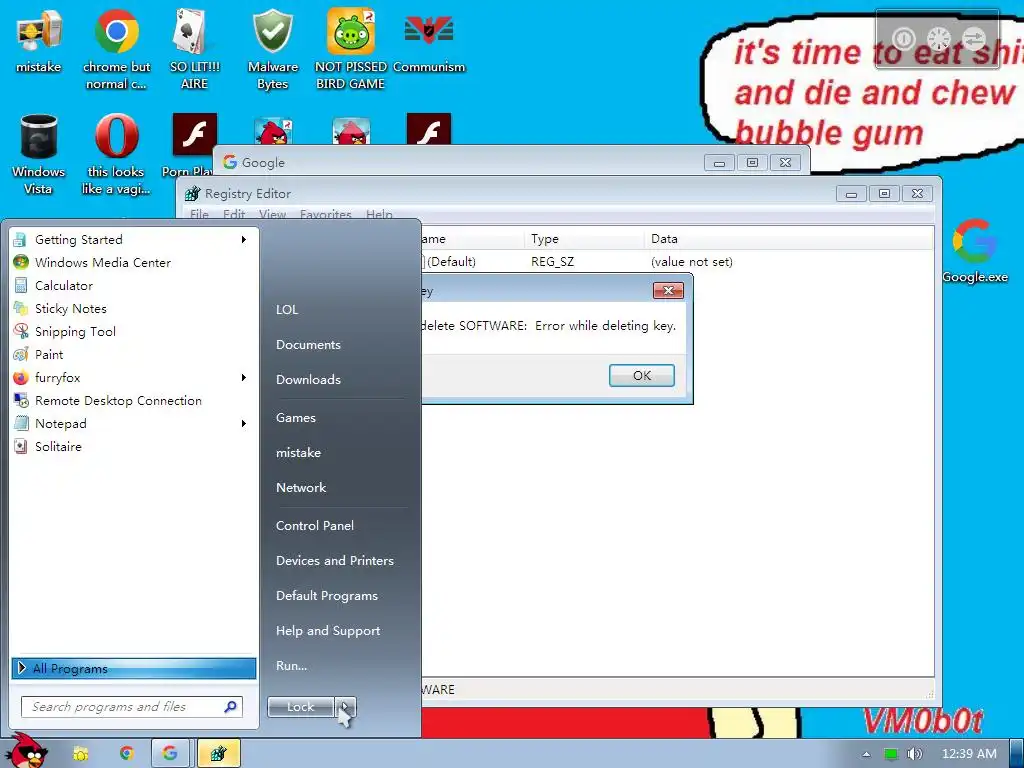Click the Data column header
The image size is (1024, 768).
[789, 239]
